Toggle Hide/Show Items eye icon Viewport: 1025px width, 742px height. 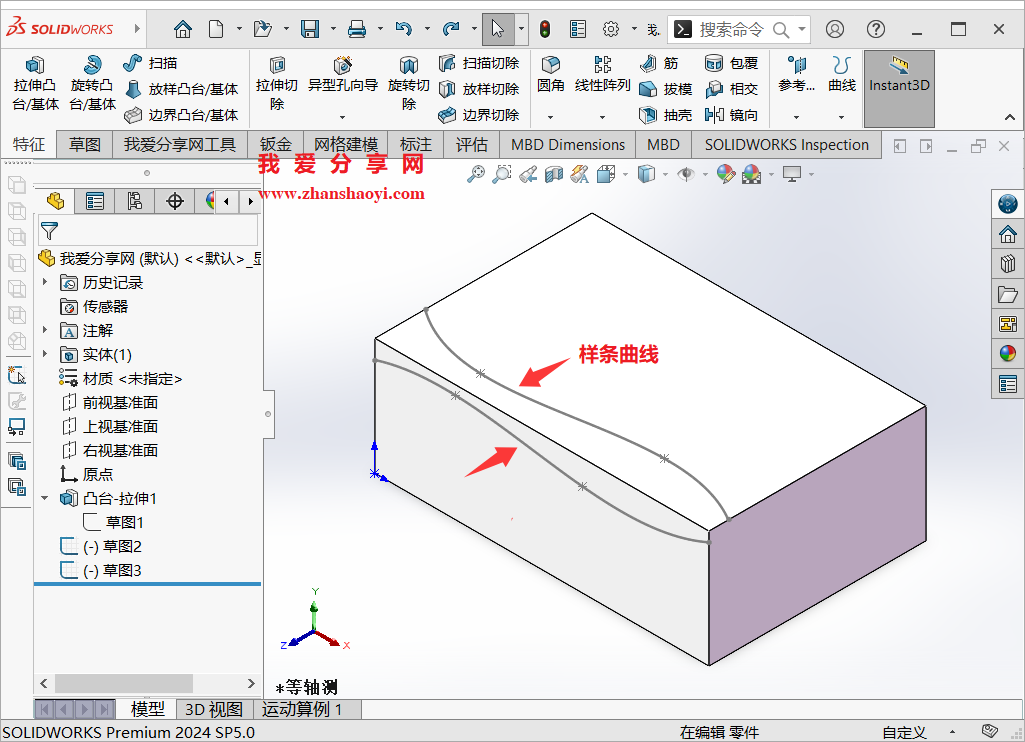pos(686,174)
